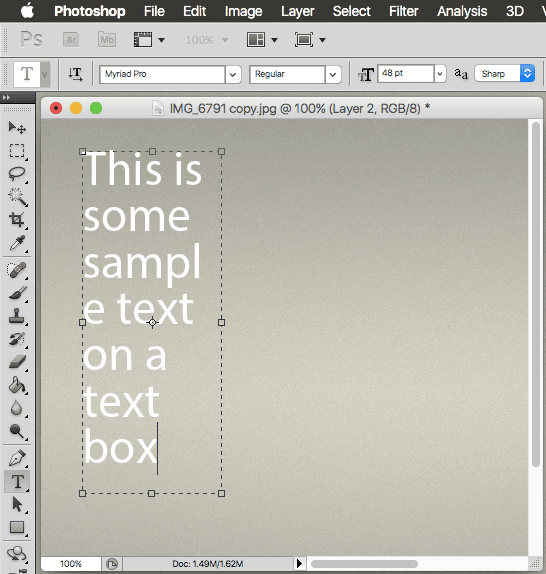Select the Crop tool
The height and width of the screenshot is (574, 546).
[x=17, y=220]
